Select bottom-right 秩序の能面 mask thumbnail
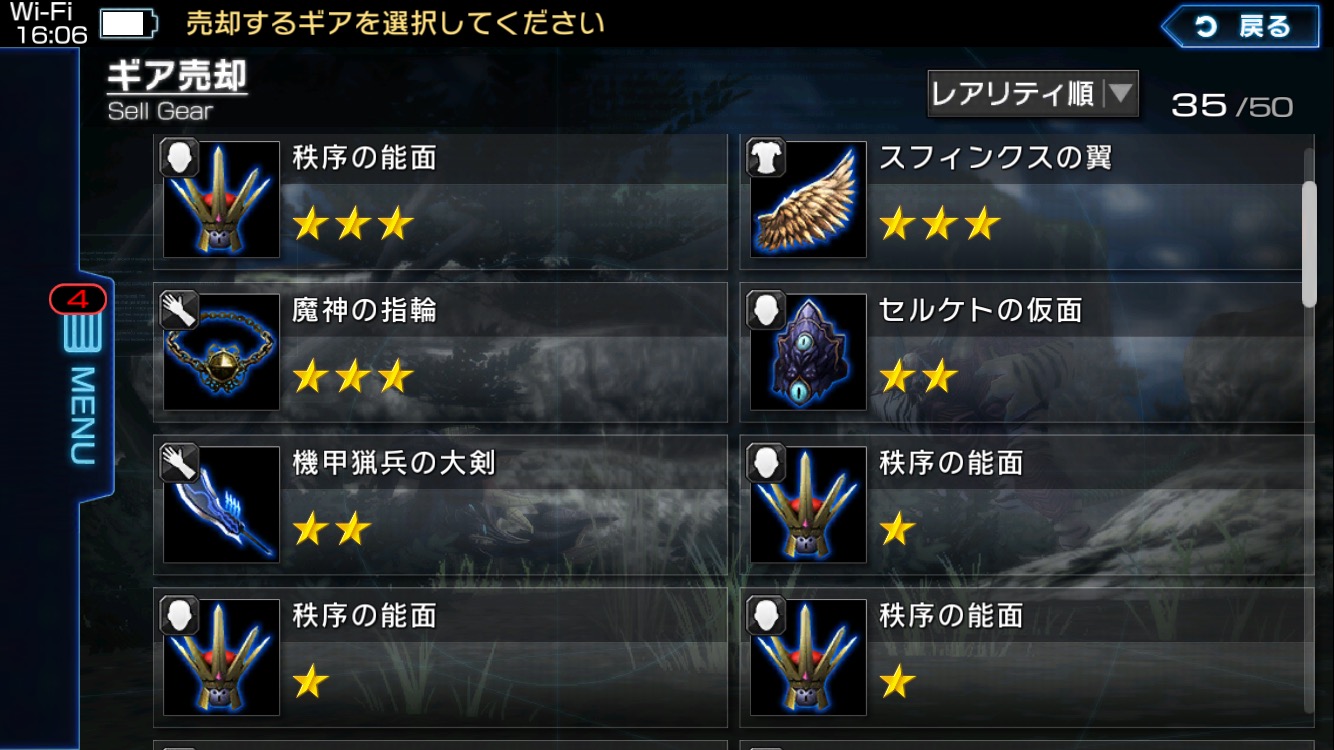The image size is (1334, 750). tap(808, 657)
